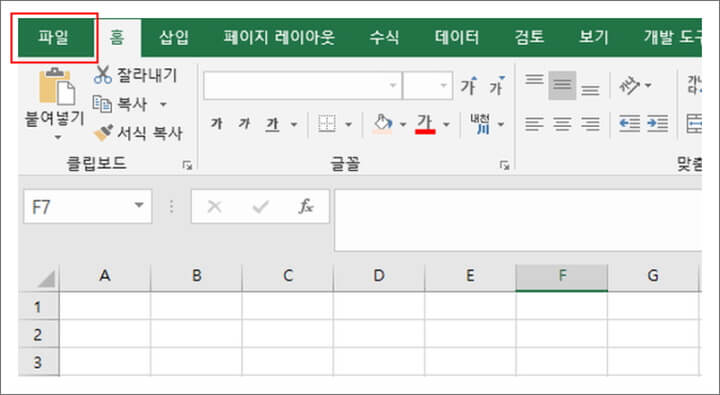This screenshot has width=720, height=395.
Task: Switch to the 홈 ribbon tab
Action: click(117, 37)
